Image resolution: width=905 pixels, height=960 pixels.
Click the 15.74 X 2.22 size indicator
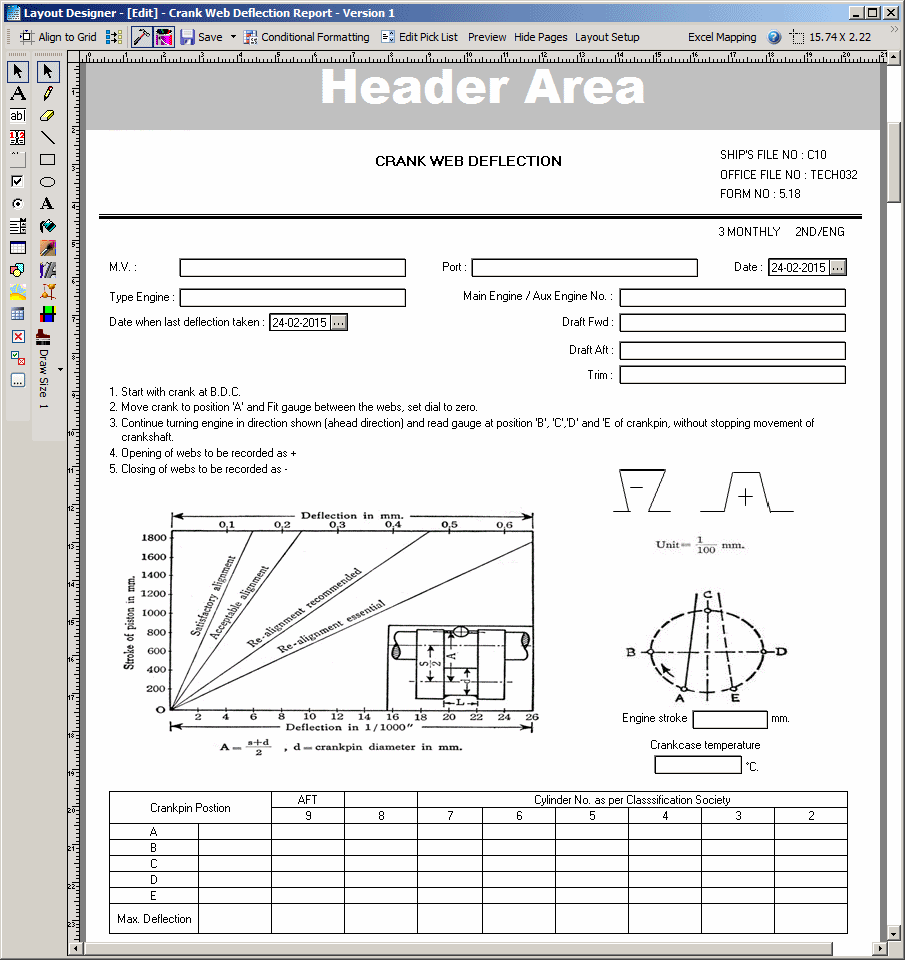coord(831,37)
